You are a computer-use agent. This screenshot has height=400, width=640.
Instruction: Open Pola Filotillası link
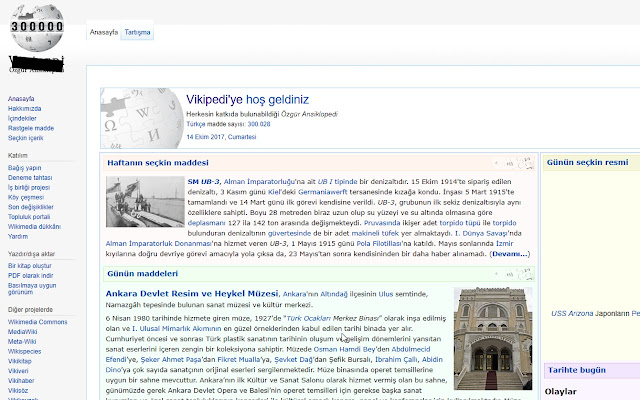(379, 244)
